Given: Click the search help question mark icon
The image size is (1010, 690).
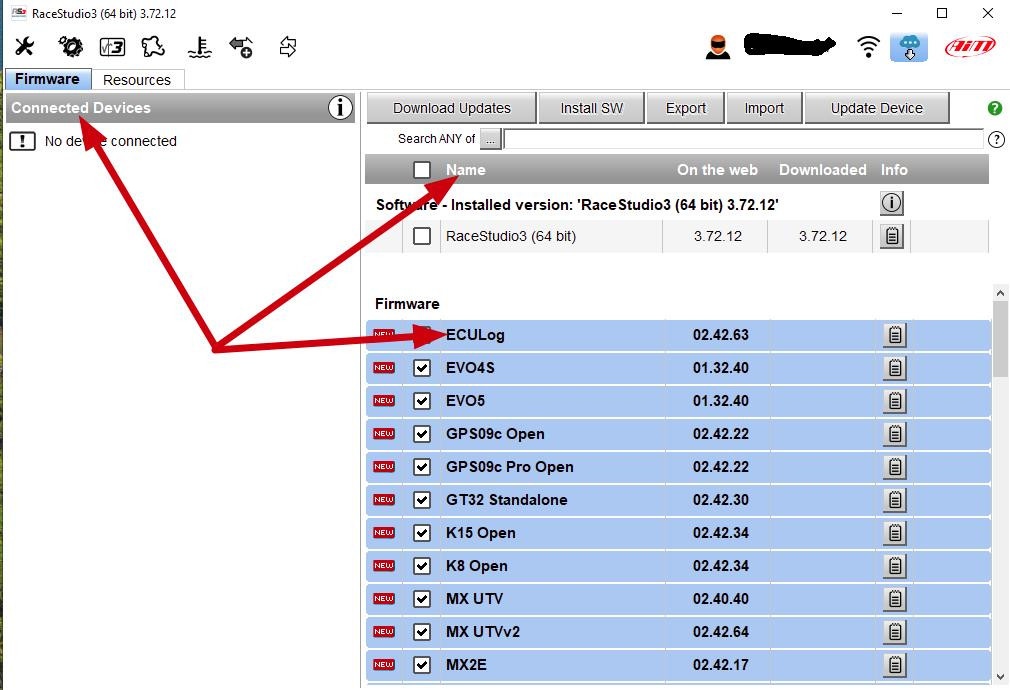Looking at the screenshot, I should click(x=996, y=139).
